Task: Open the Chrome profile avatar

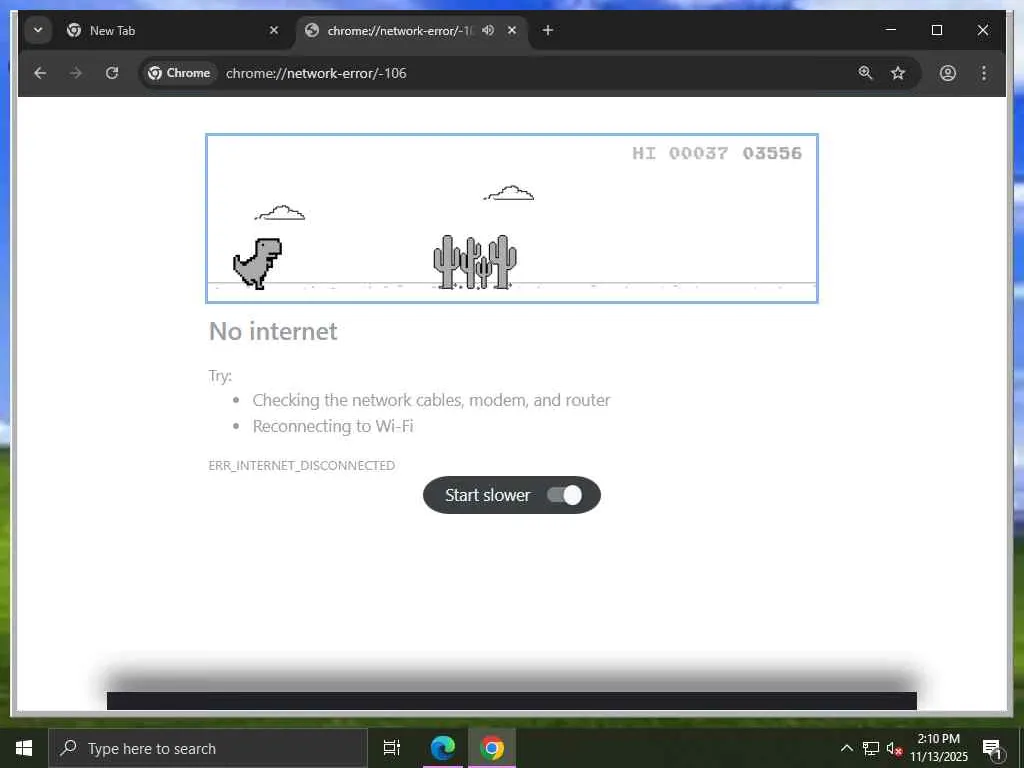Action: pos(948,73)
